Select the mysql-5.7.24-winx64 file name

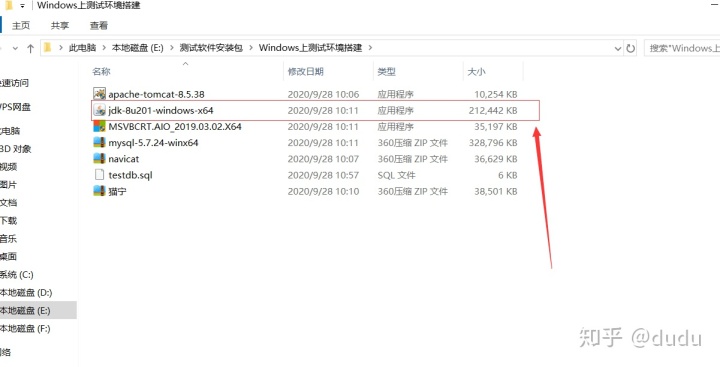tap(153, 143)
